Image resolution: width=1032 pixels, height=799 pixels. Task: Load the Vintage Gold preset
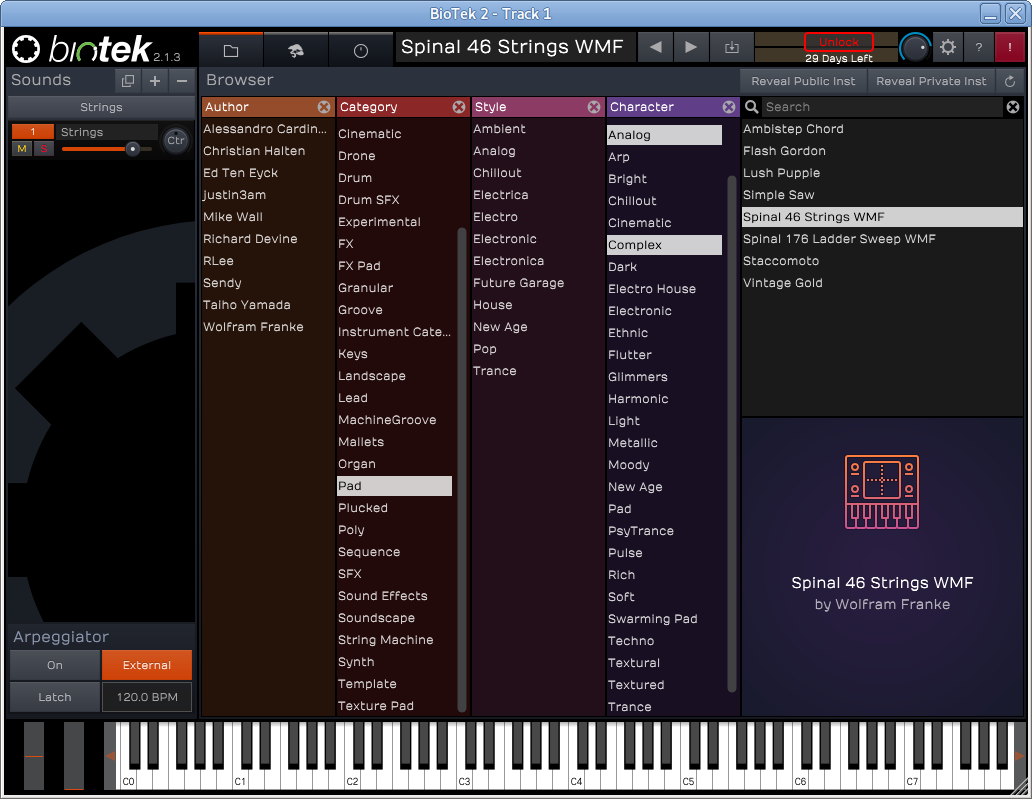882,283
